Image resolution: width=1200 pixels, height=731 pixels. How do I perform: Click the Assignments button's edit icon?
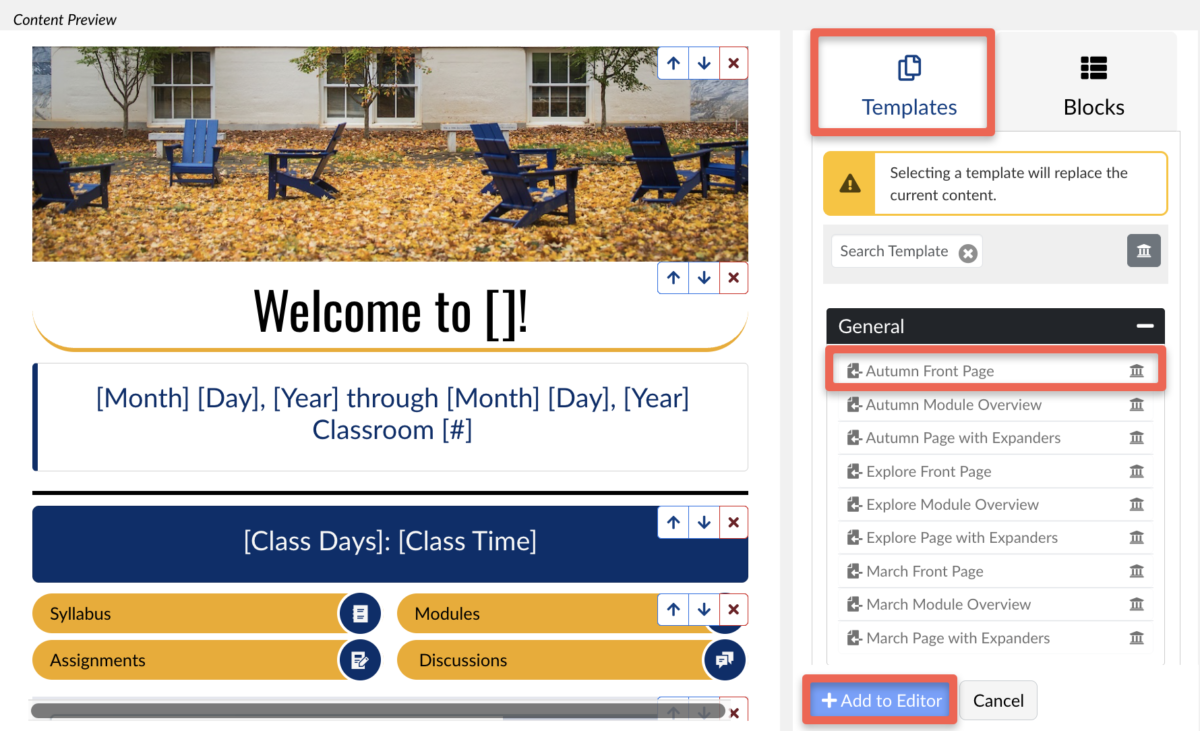(360, 660)
